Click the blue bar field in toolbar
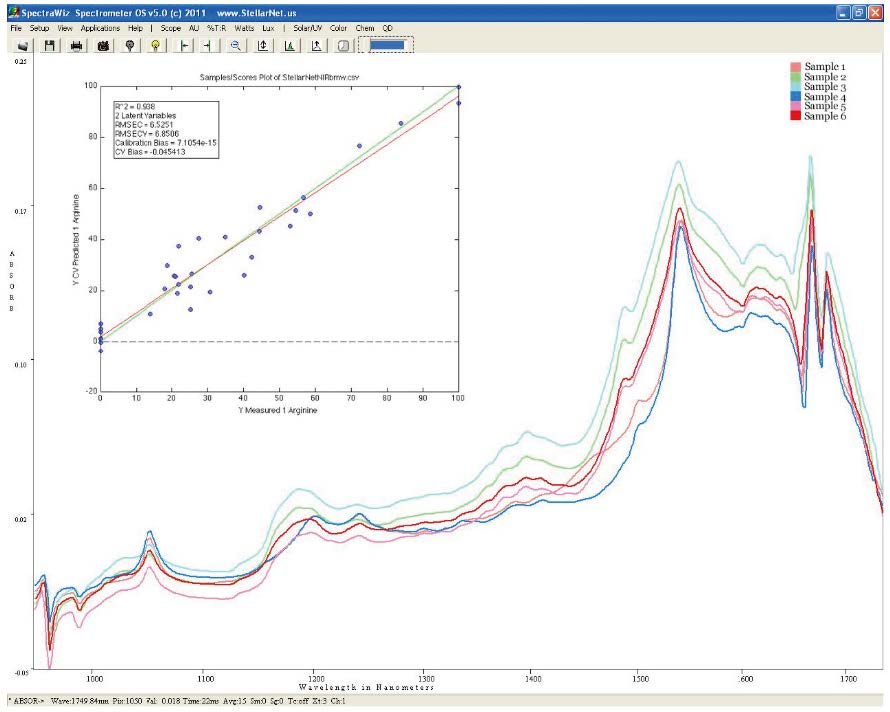Viewport: 890px width, 712px height. tap(388, 45)
